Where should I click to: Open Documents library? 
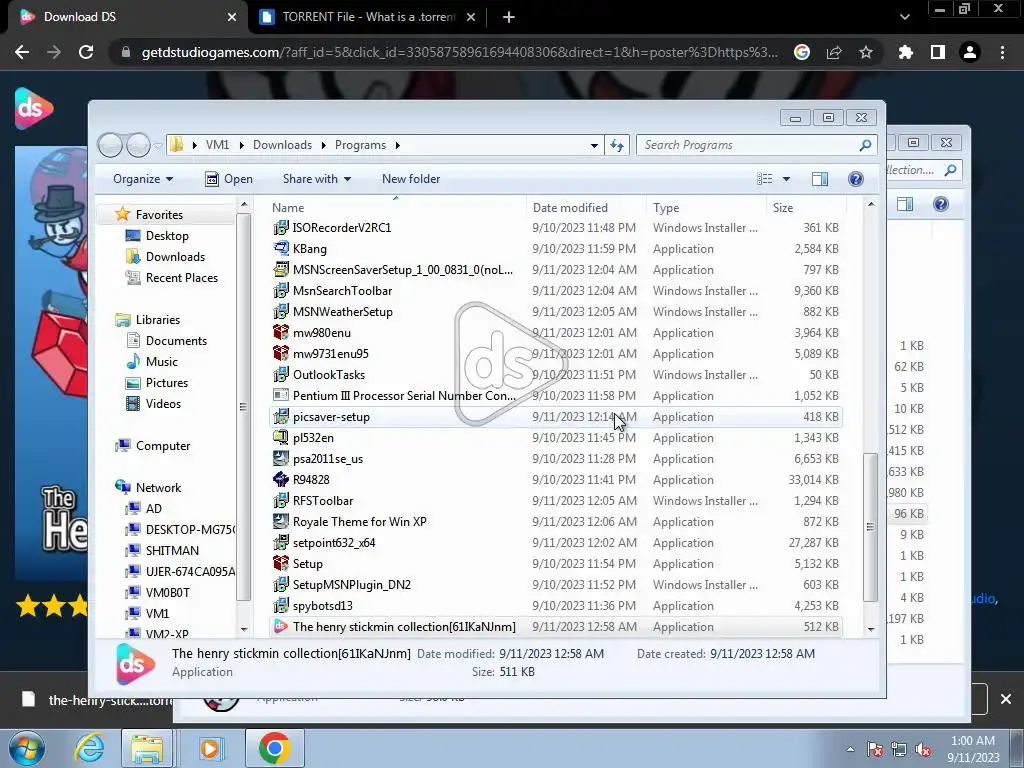[176, 341]
